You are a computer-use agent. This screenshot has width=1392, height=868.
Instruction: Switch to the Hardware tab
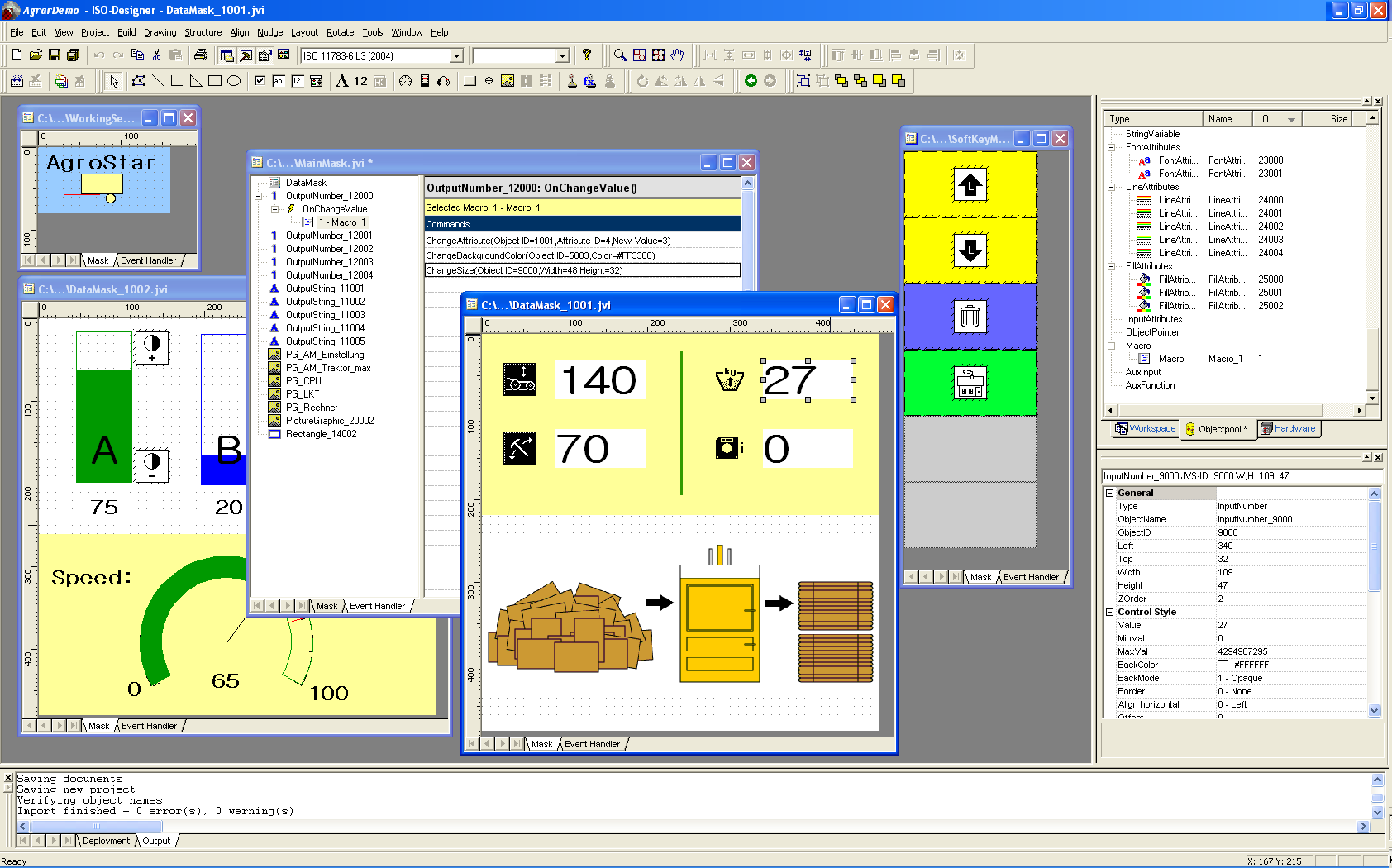pos(1288,428)
